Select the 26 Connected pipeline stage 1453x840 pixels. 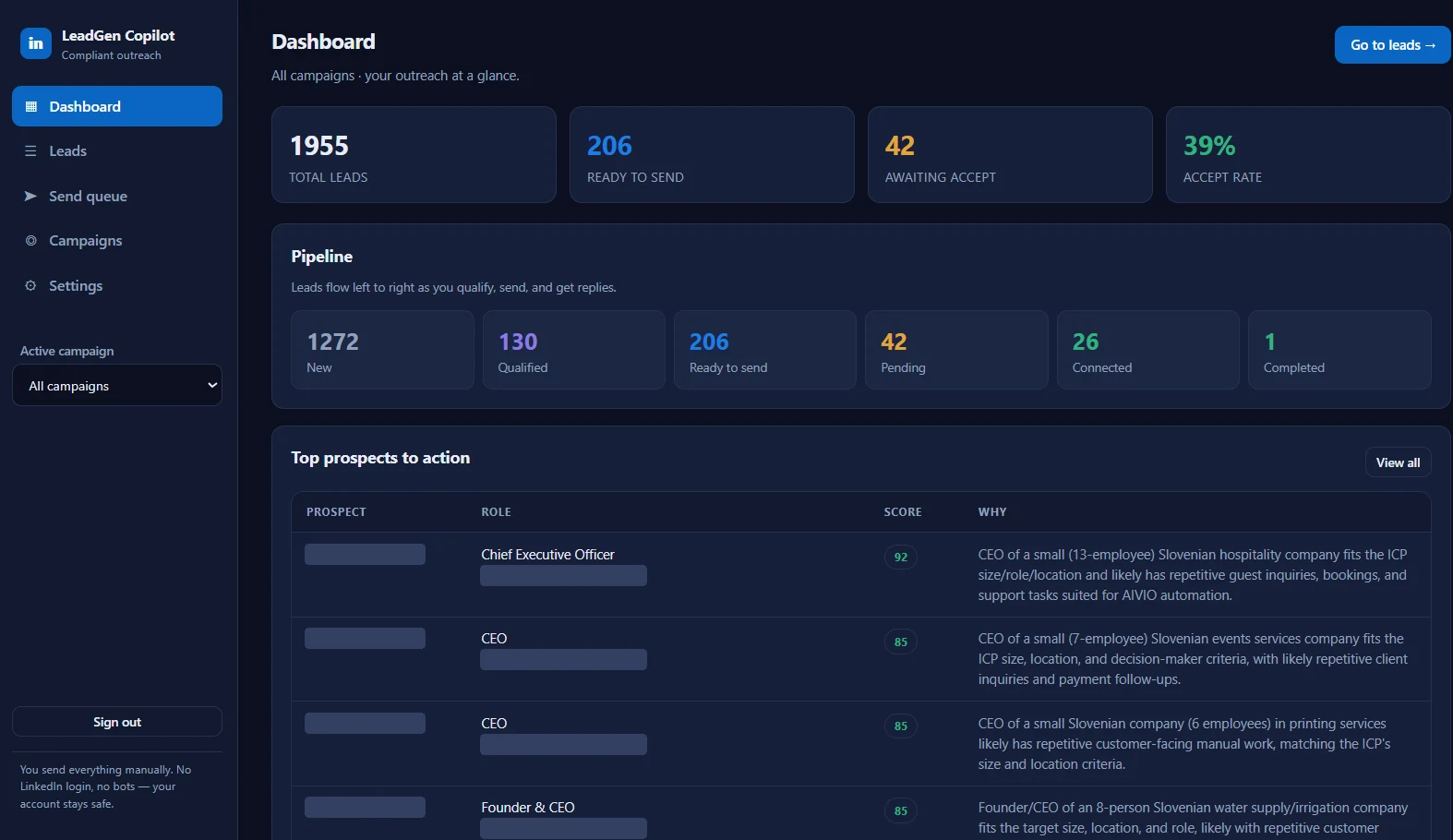(x=1147, y=350)
